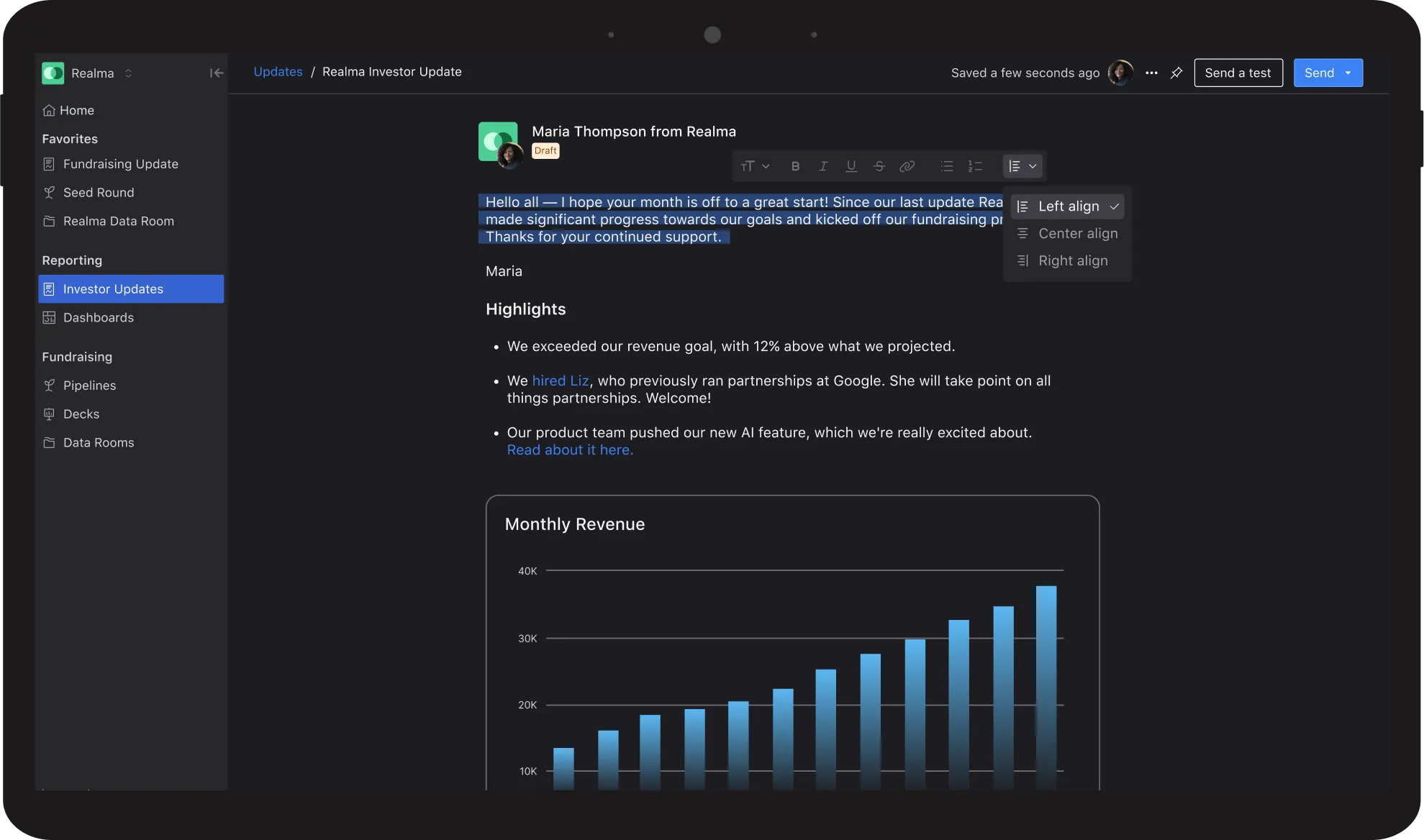
Task: Insert a link using link icon
Action: 907,166
